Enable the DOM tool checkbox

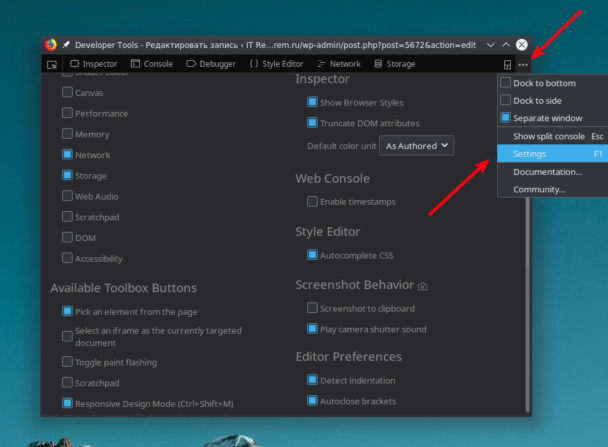[x=67, y=237]
